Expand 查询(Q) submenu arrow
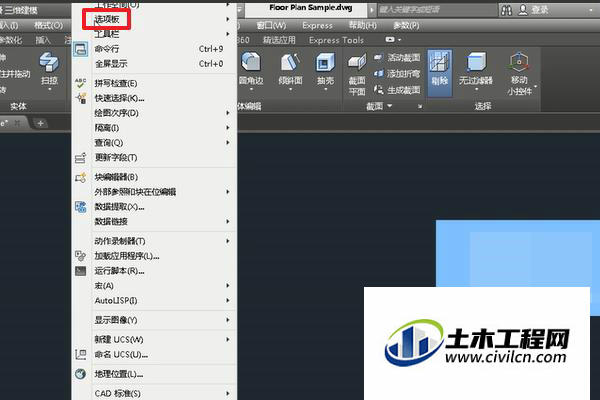 coord(228,142)
